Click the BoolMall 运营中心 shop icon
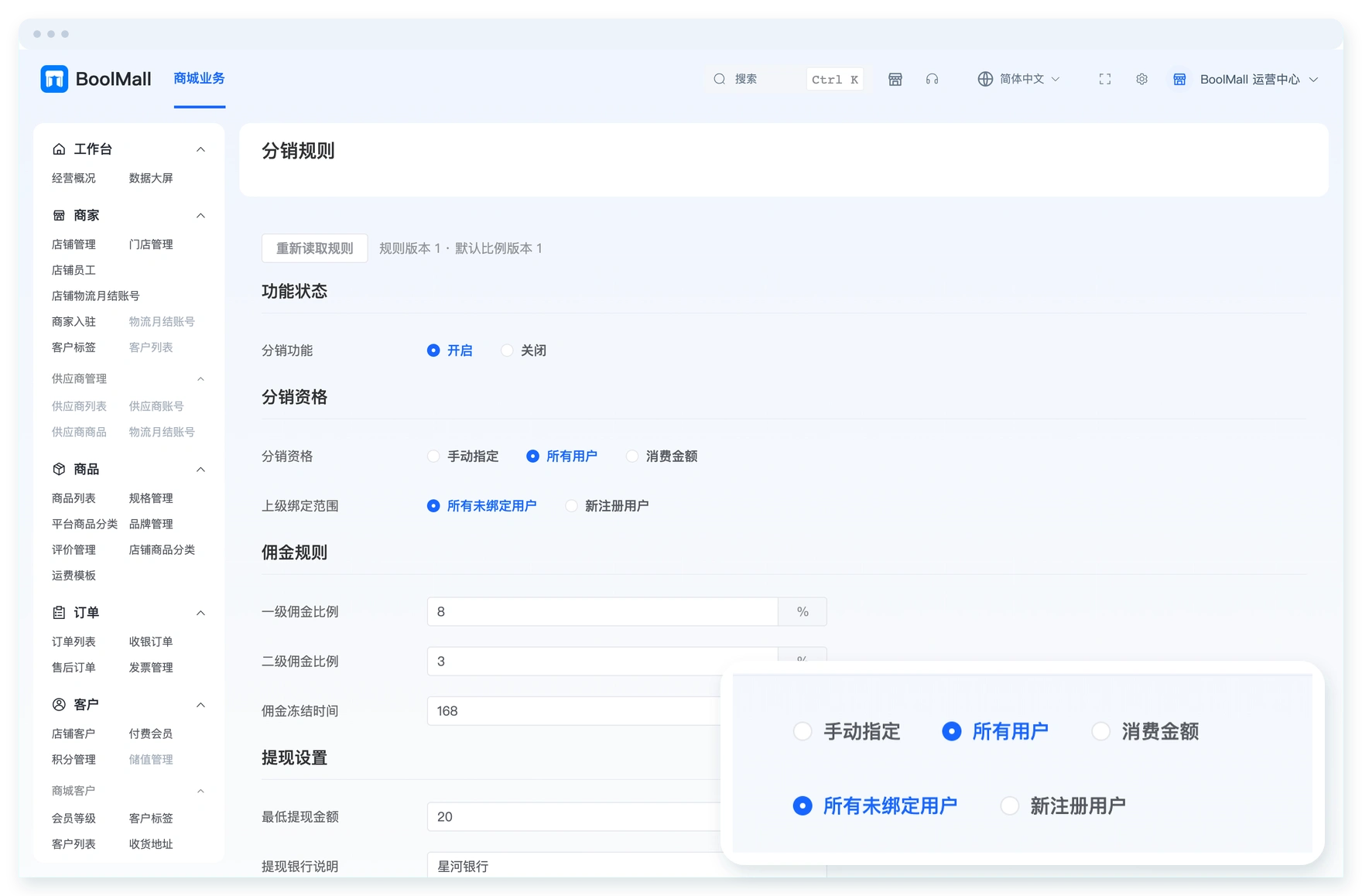Screen dimensions: 1362x896 pyautogui.click(x=1179, y=79)
